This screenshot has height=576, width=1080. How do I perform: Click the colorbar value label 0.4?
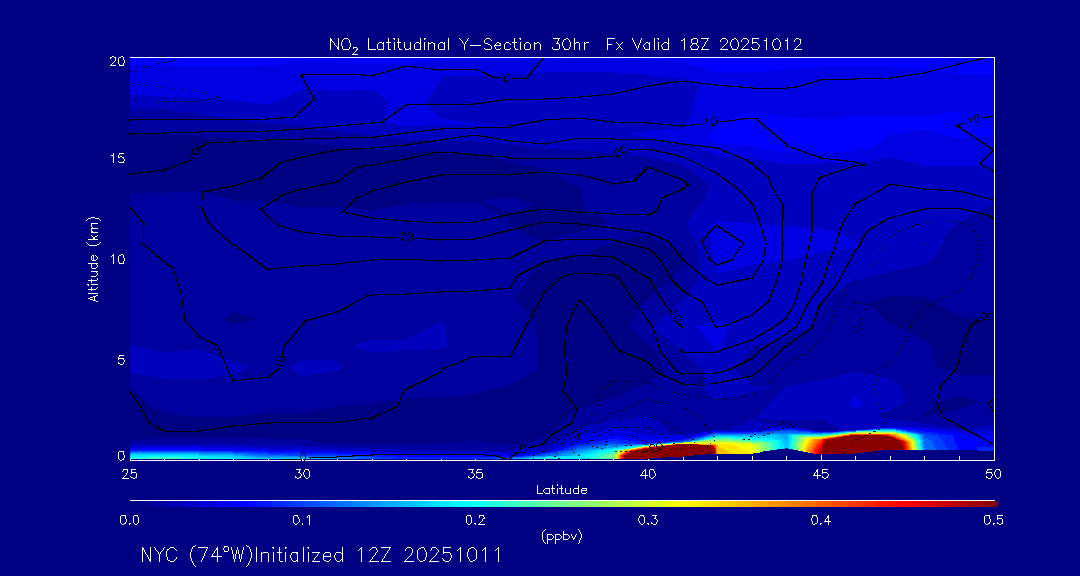tap(820, 521)
